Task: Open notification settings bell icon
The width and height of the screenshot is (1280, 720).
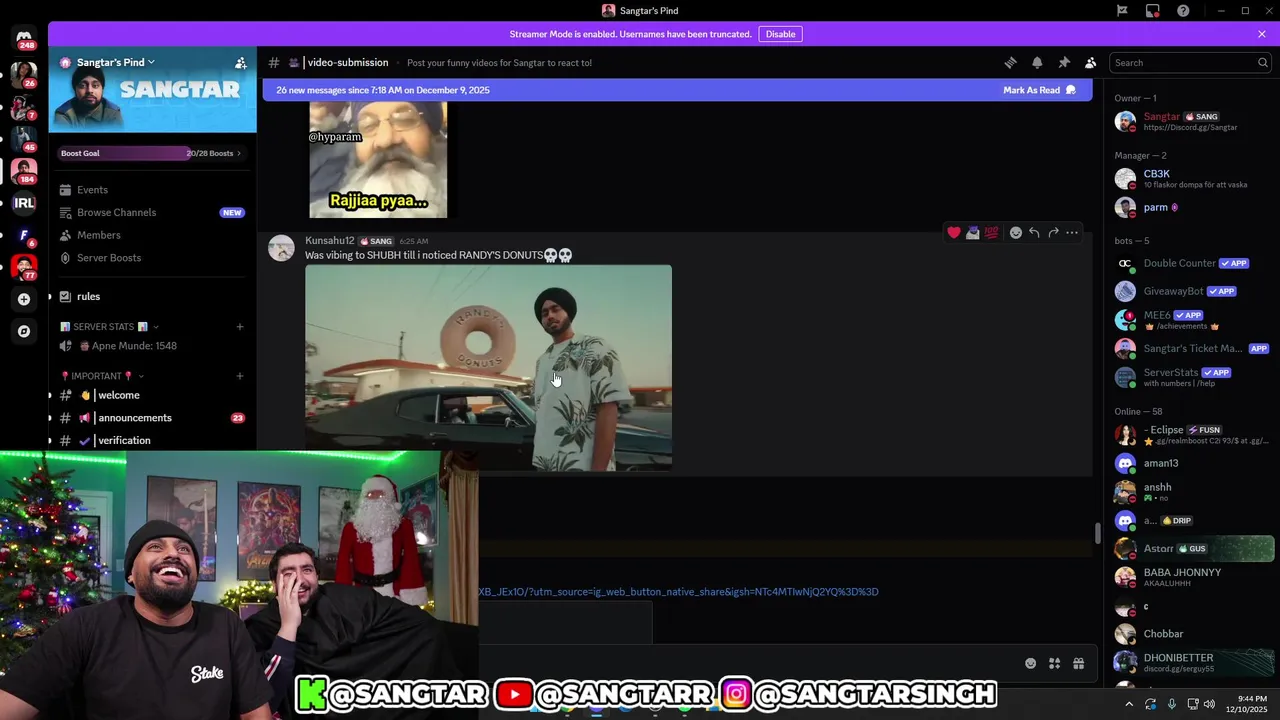Action: coord(1037,62)
